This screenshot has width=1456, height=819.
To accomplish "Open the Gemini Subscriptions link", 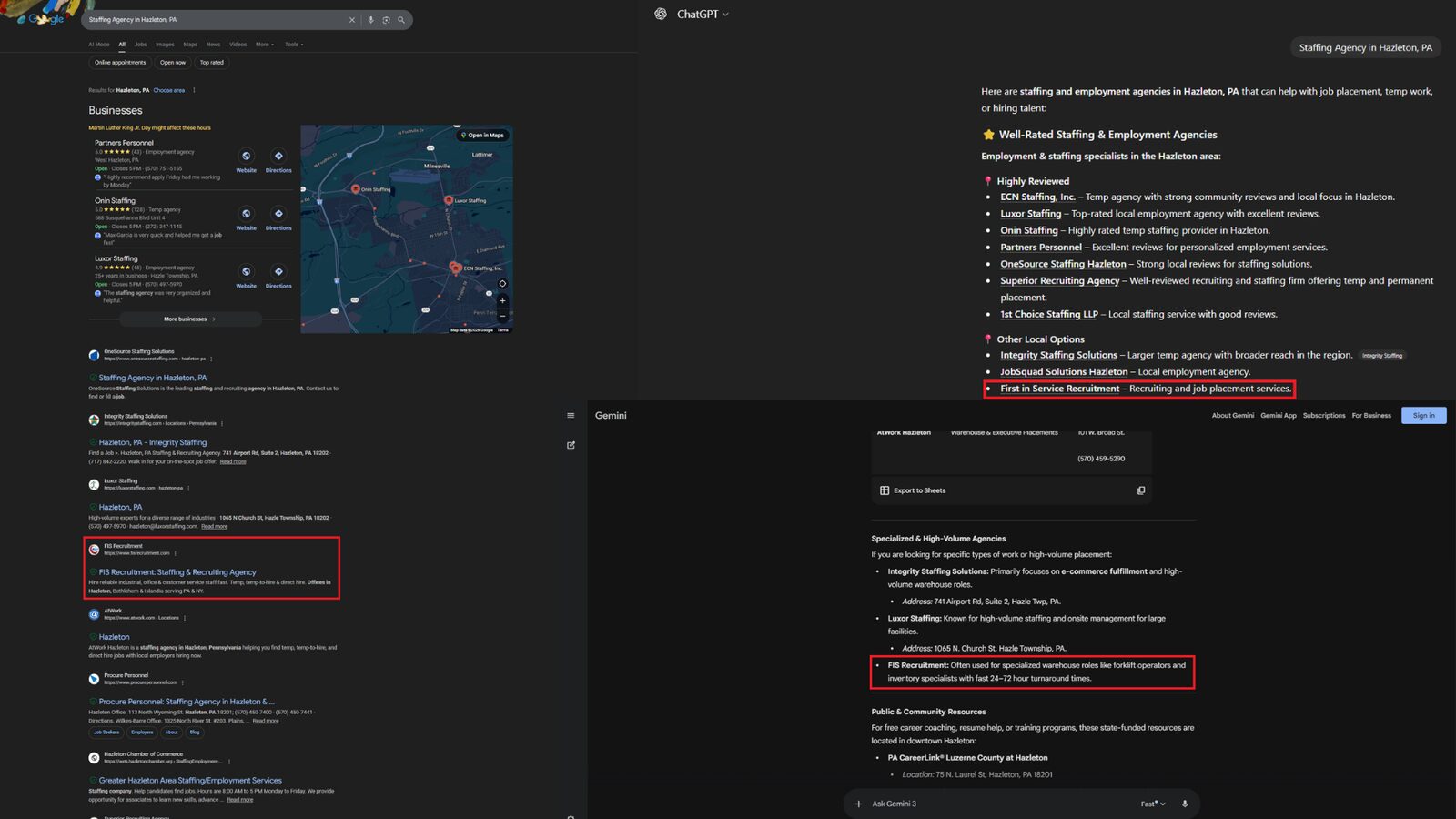I will point(1324,416).
